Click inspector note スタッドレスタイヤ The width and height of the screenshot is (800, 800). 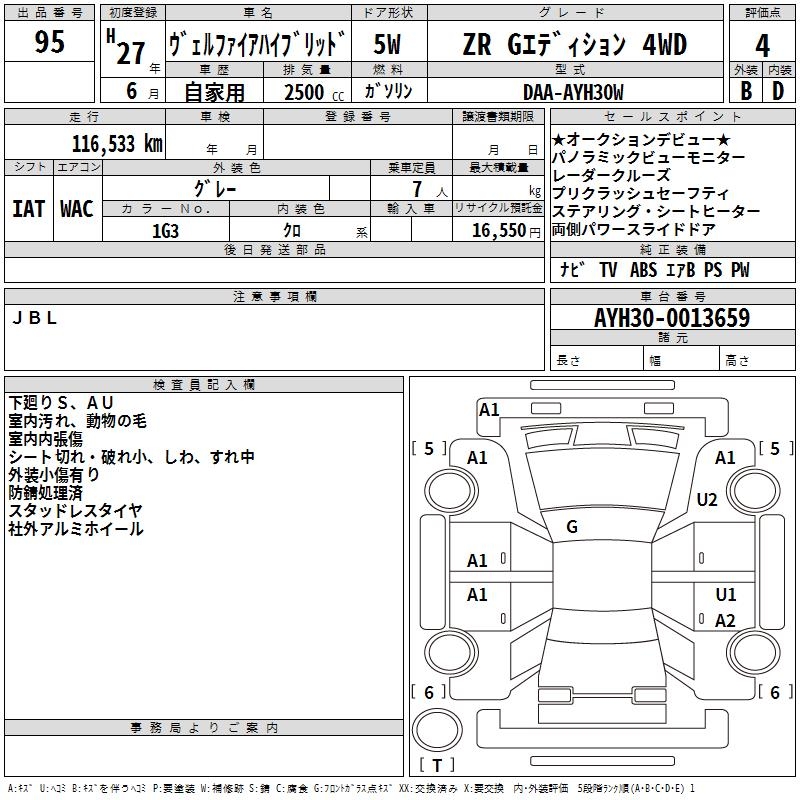point(76,510)
